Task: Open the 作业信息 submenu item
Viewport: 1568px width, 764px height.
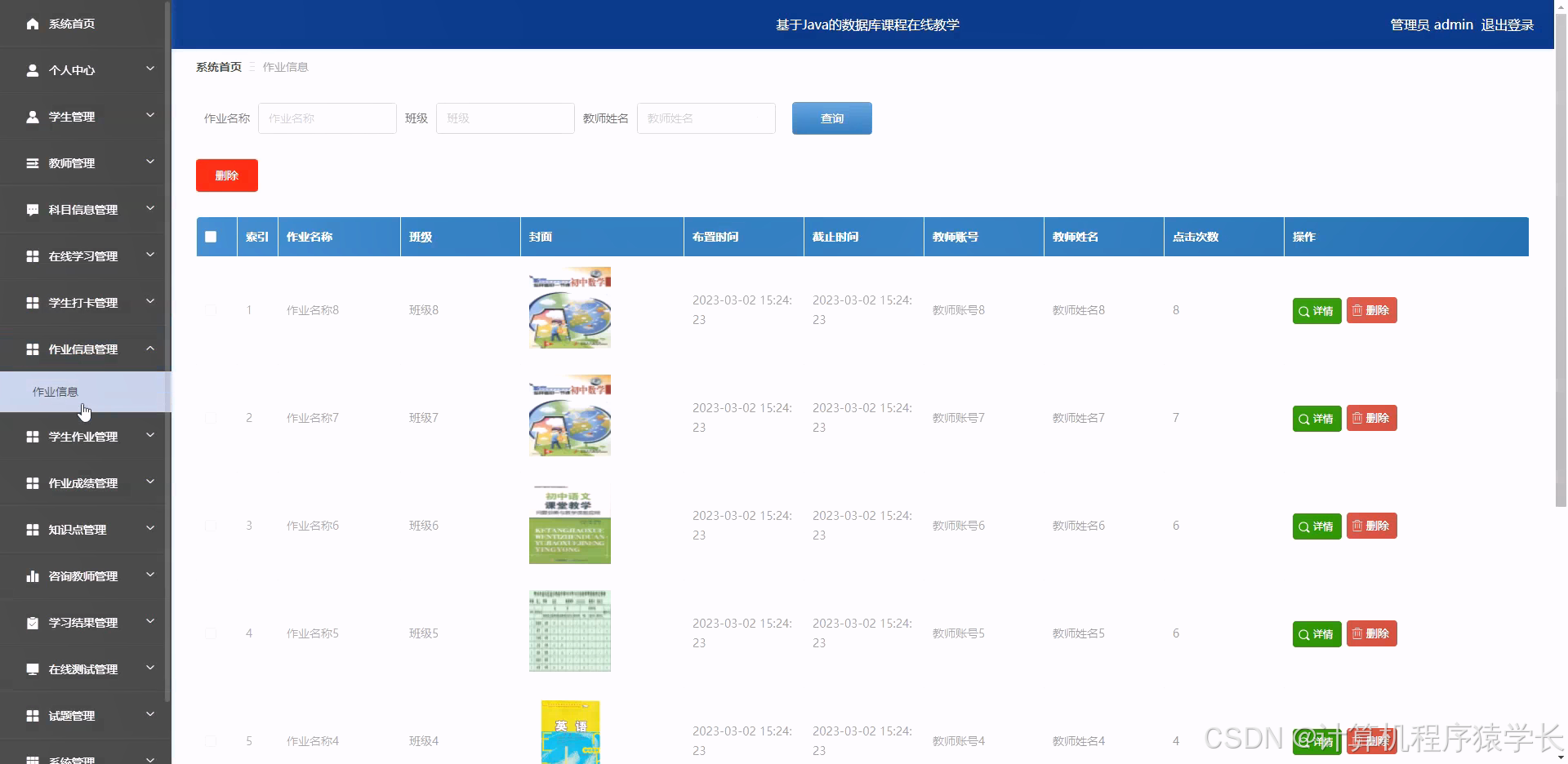Action: click(x=56, y=392)
